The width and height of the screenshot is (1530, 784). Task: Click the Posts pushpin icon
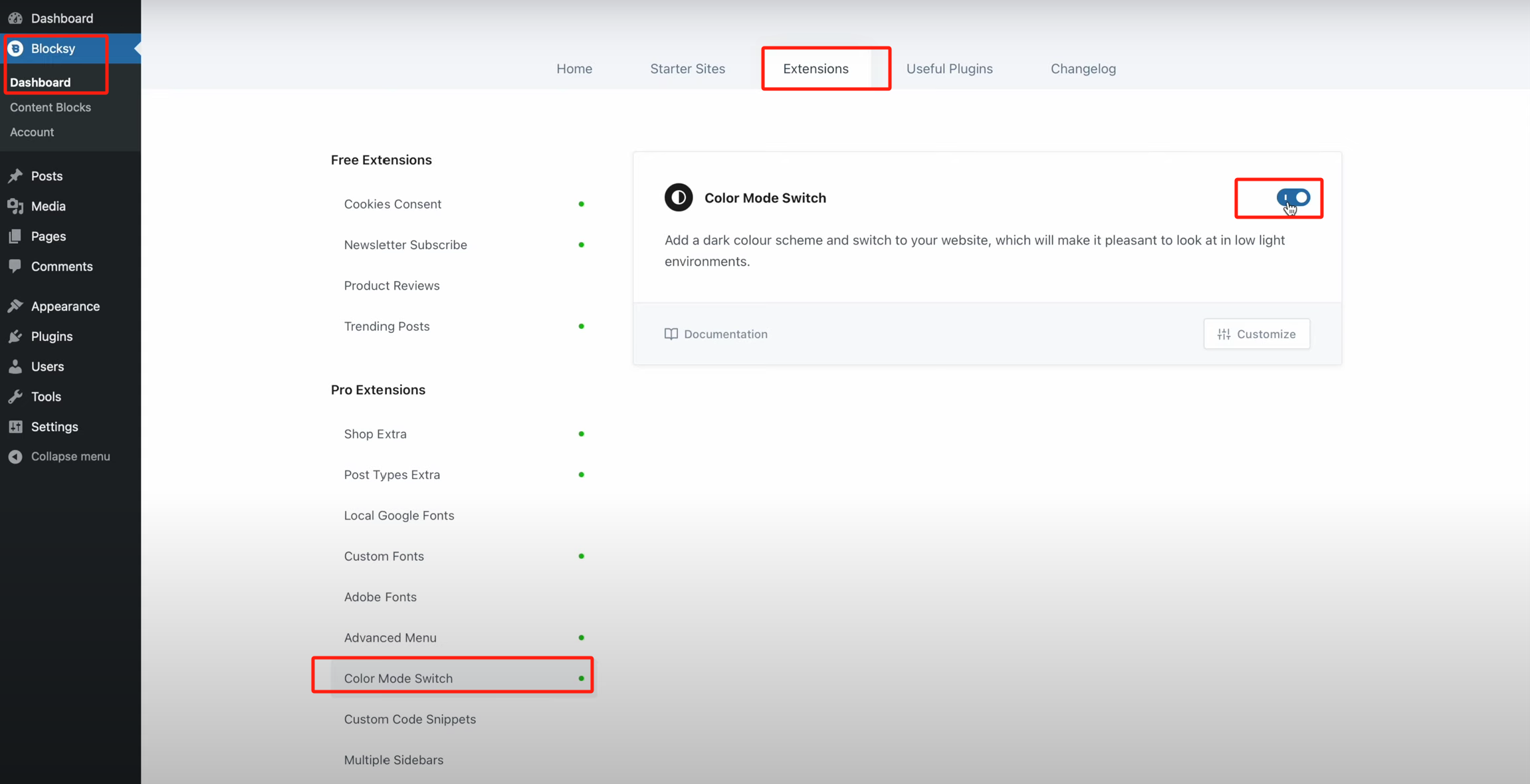pyautogui.click(x=15, y=176)
